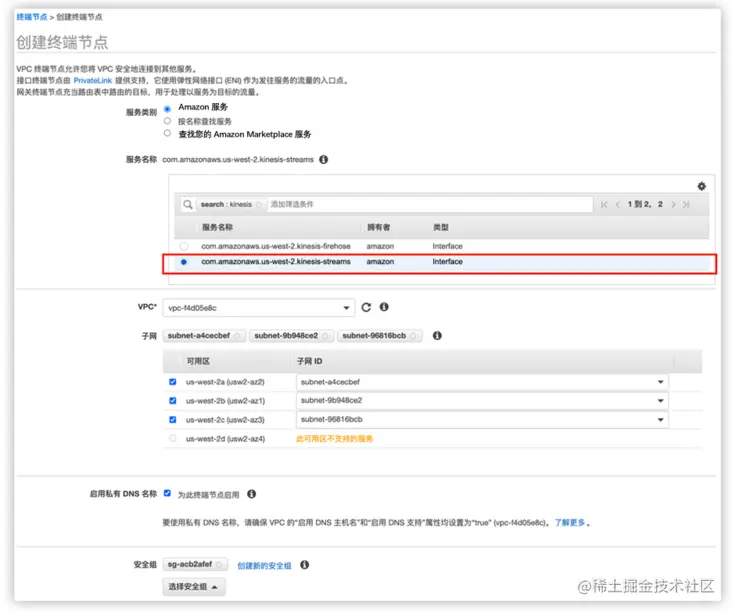Image resolution: width=732 pixels, height=612 pixels.
Task: Click us-west-2b (usw2-az1) zone label
Action: click(x=225, y=401)
